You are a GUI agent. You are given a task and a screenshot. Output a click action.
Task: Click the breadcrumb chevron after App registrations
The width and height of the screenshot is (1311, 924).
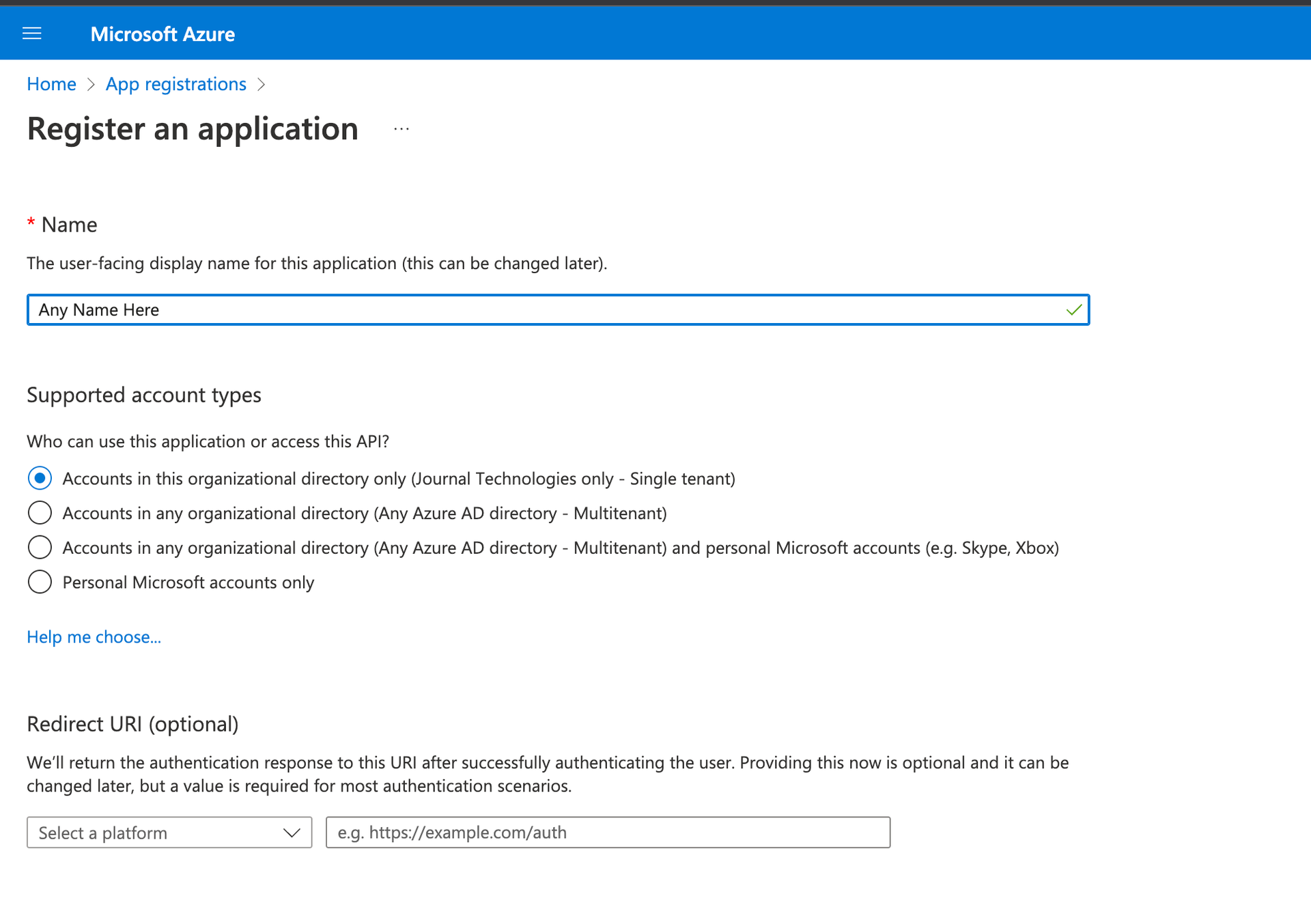tap(261, 85)
